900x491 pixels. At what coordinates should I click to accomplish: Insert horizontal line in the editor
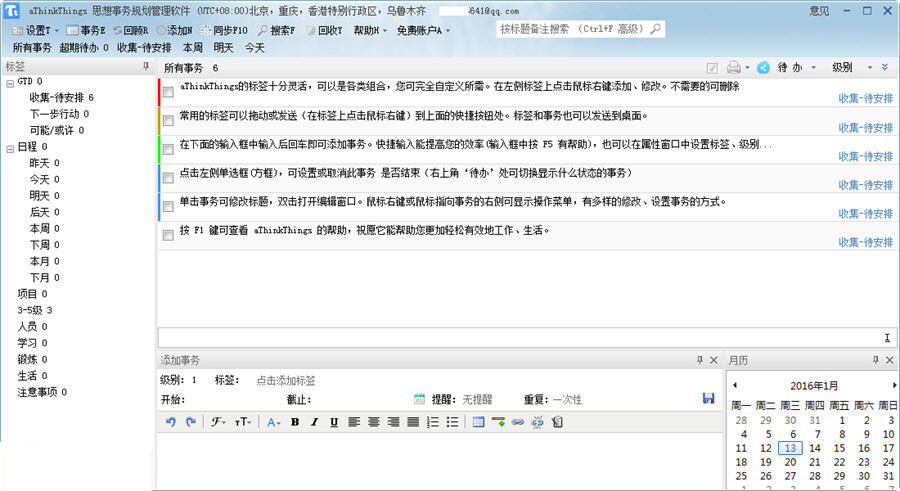click(x=498, y=422)
